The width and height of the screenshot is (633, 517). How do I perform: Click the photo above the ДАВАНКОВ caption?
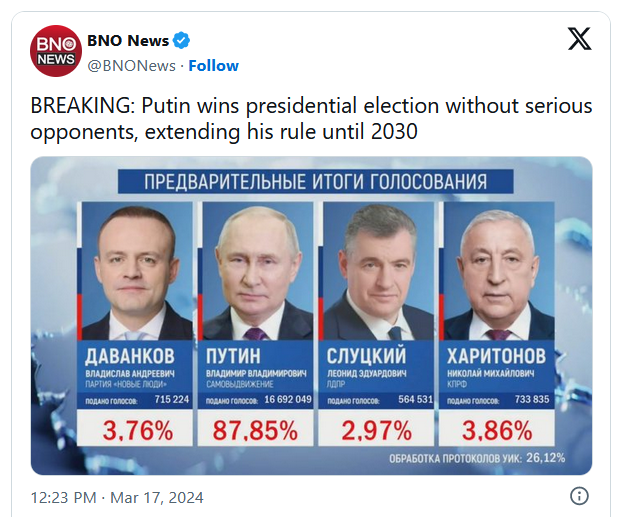pyautogui.click(x=136, y=271)
